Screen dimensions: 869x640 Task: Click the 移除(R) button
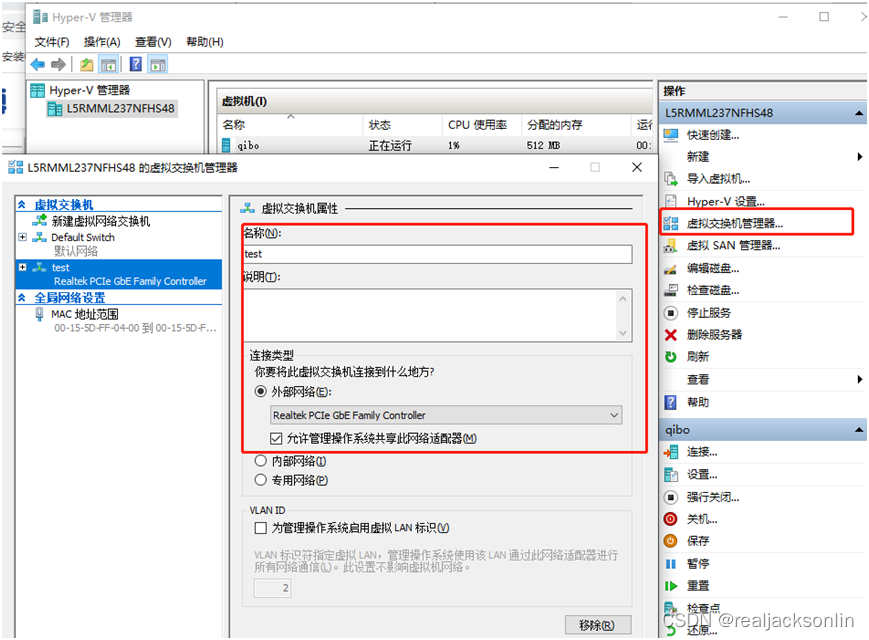[x=597, y=625]
